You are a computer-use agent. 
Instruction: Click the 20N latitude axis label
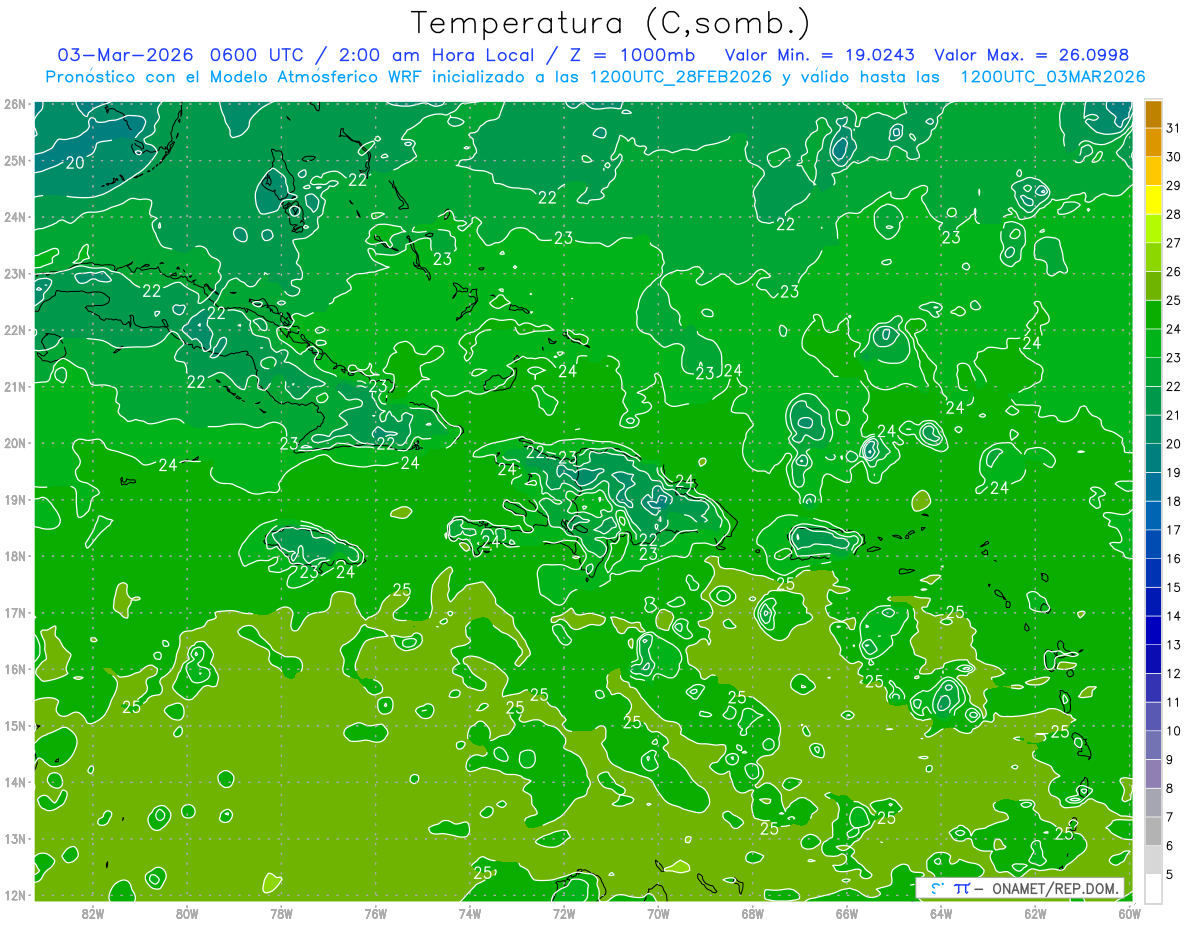(14, 443)
